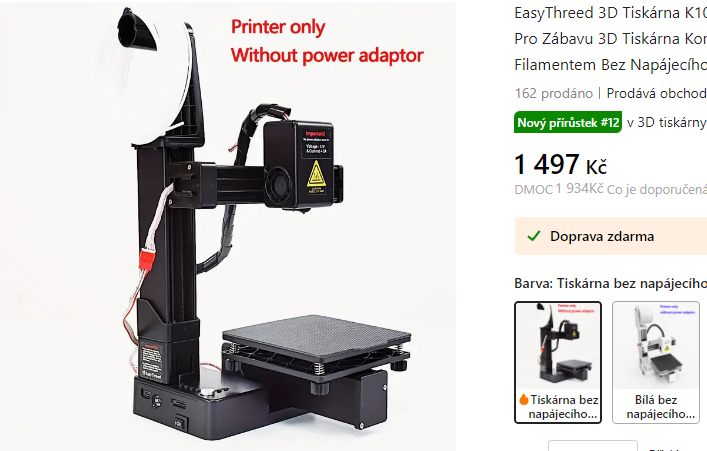Open the 'Doprava zdarma' free shipping banner

coord(611,236)
